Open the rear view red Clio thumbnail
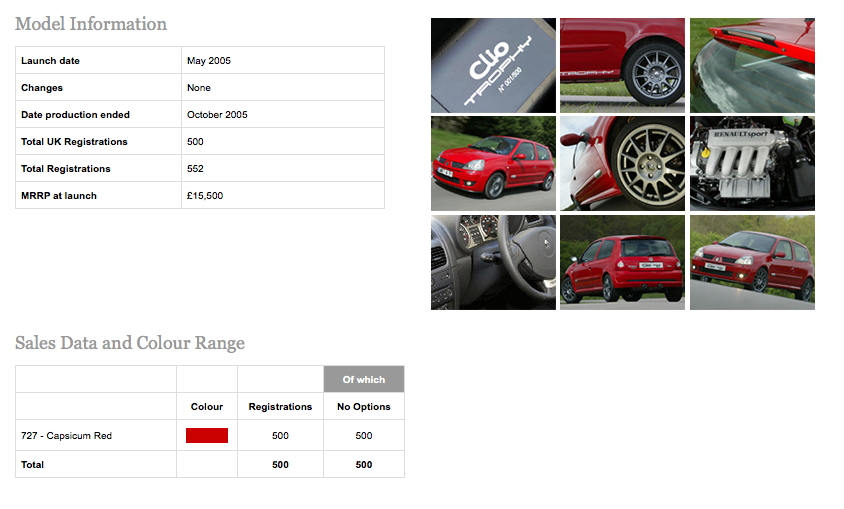The height and width of the screenshot is (509, 844). click(622, 263)
